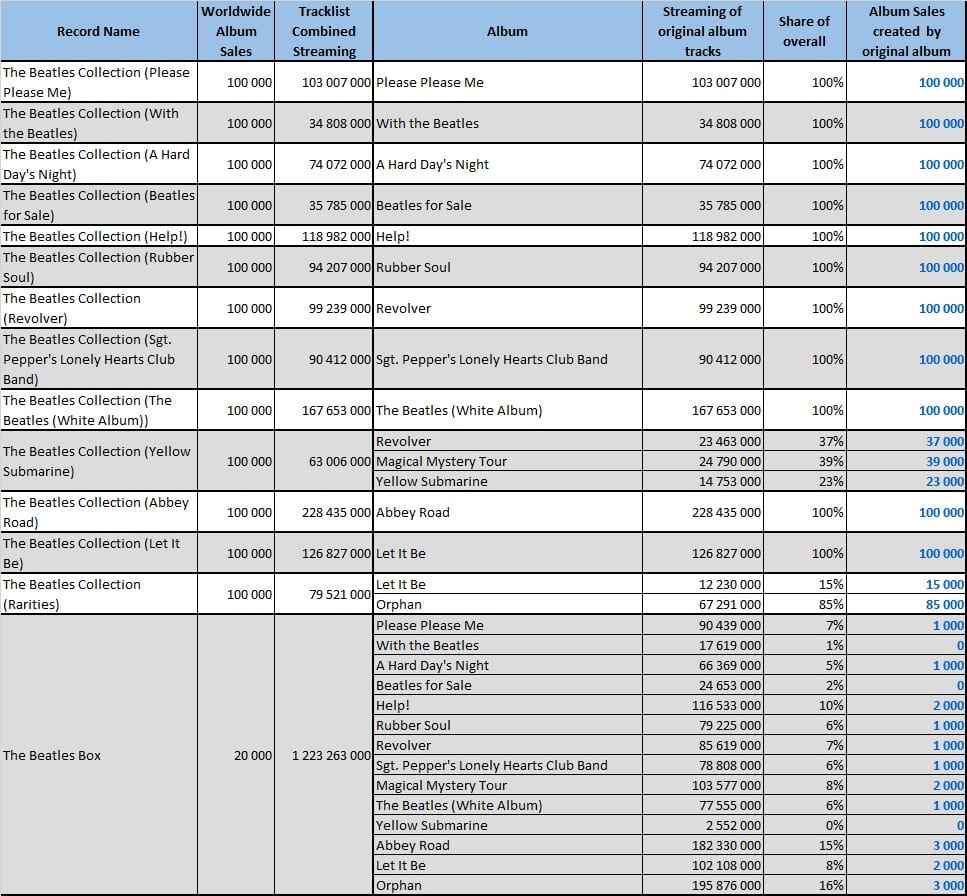Click 'The Beatles Collection (Yellow Submarine)' cell
The height and width of the screenshot is (896, 967).
tap(99, 461)
